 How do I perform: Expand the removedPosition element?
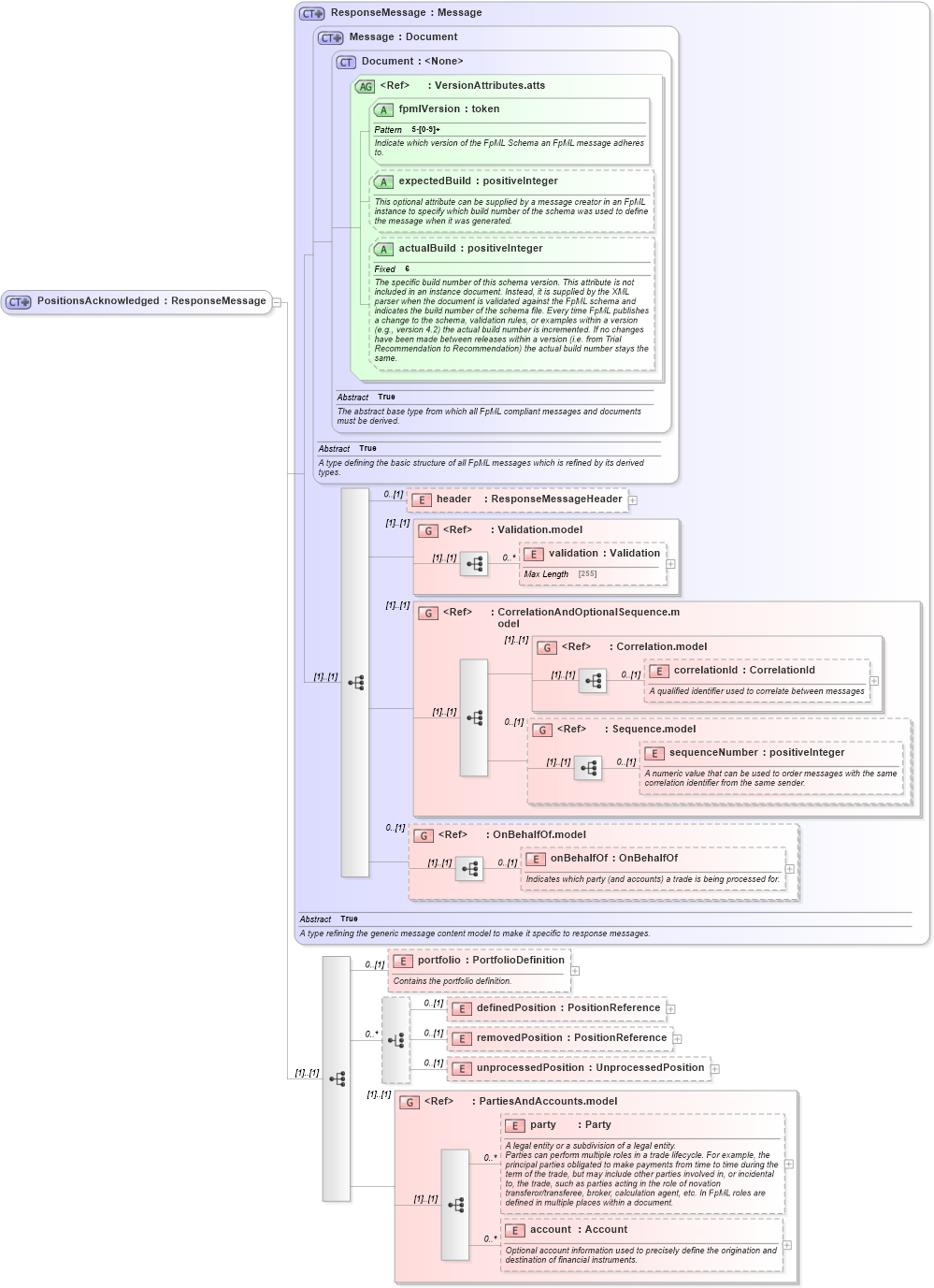[677, 1039]
